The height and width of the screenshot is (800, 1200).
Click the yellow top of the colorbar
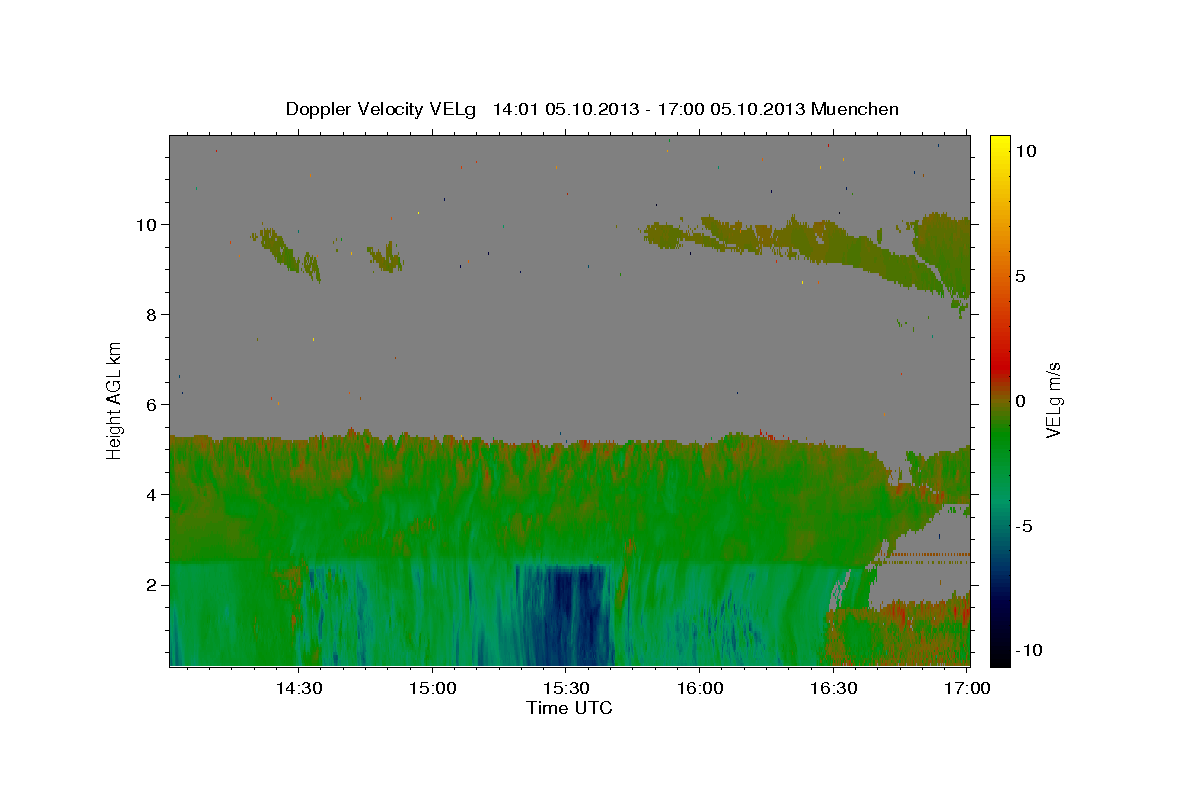click(x=999, y=142)
